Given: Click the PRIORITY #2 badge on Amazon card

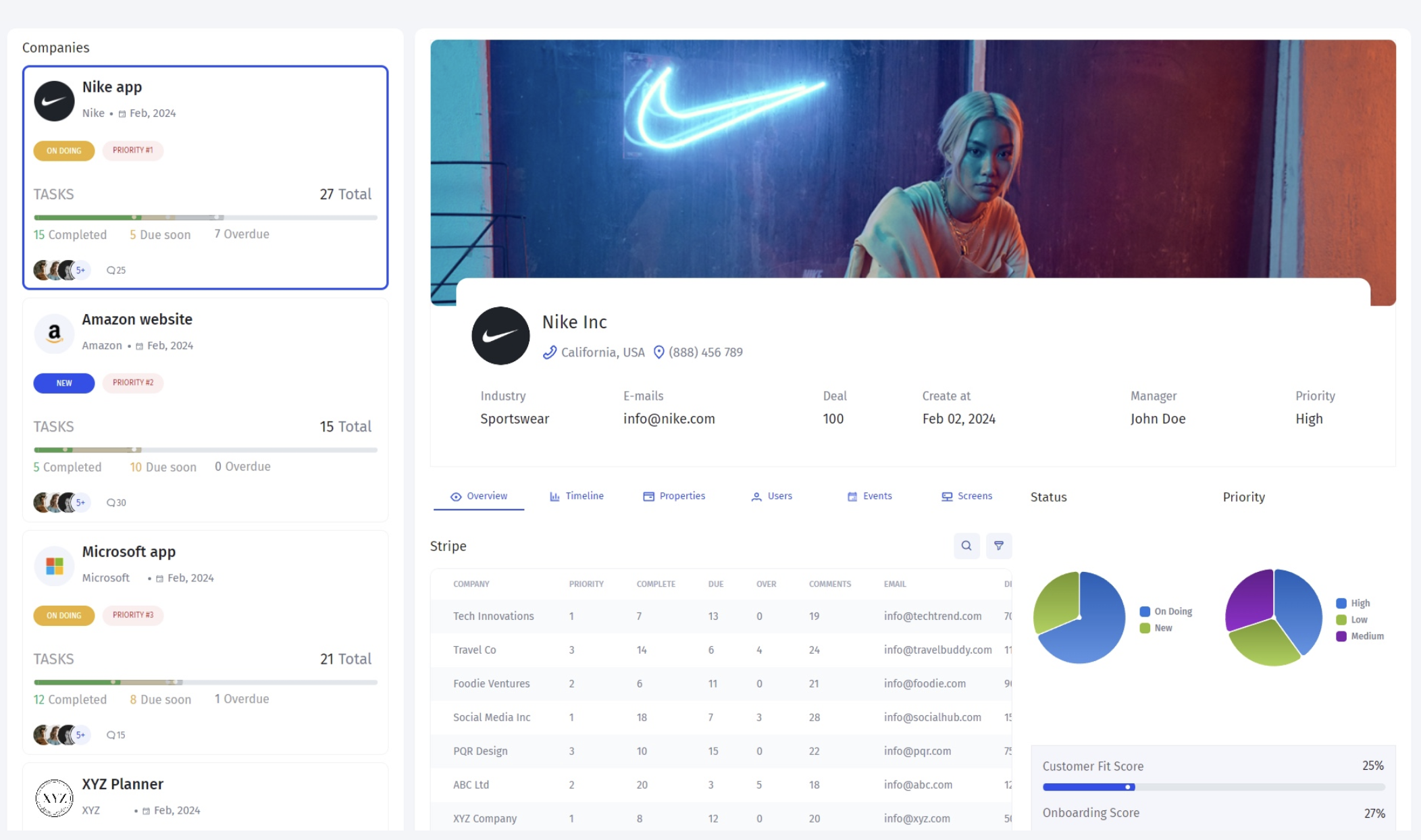Looking at the screenshot, I should pos(133,383).
